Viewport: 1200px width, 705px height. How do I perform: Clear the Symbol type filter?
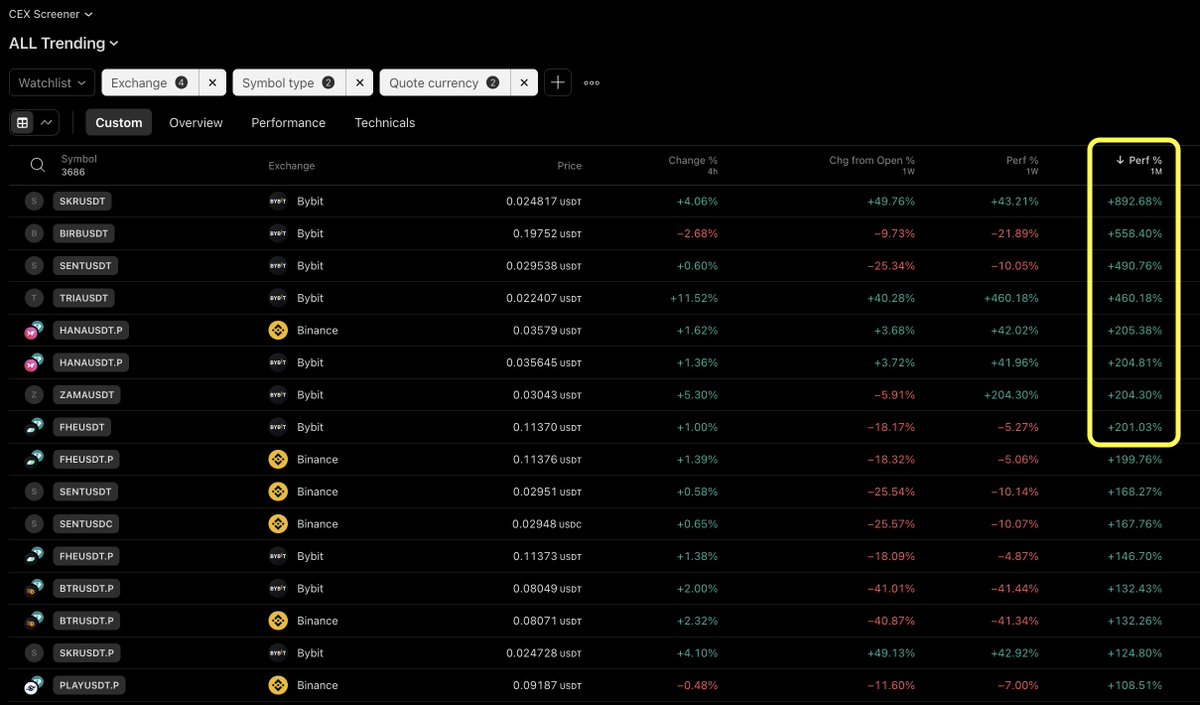pos(359,83)
